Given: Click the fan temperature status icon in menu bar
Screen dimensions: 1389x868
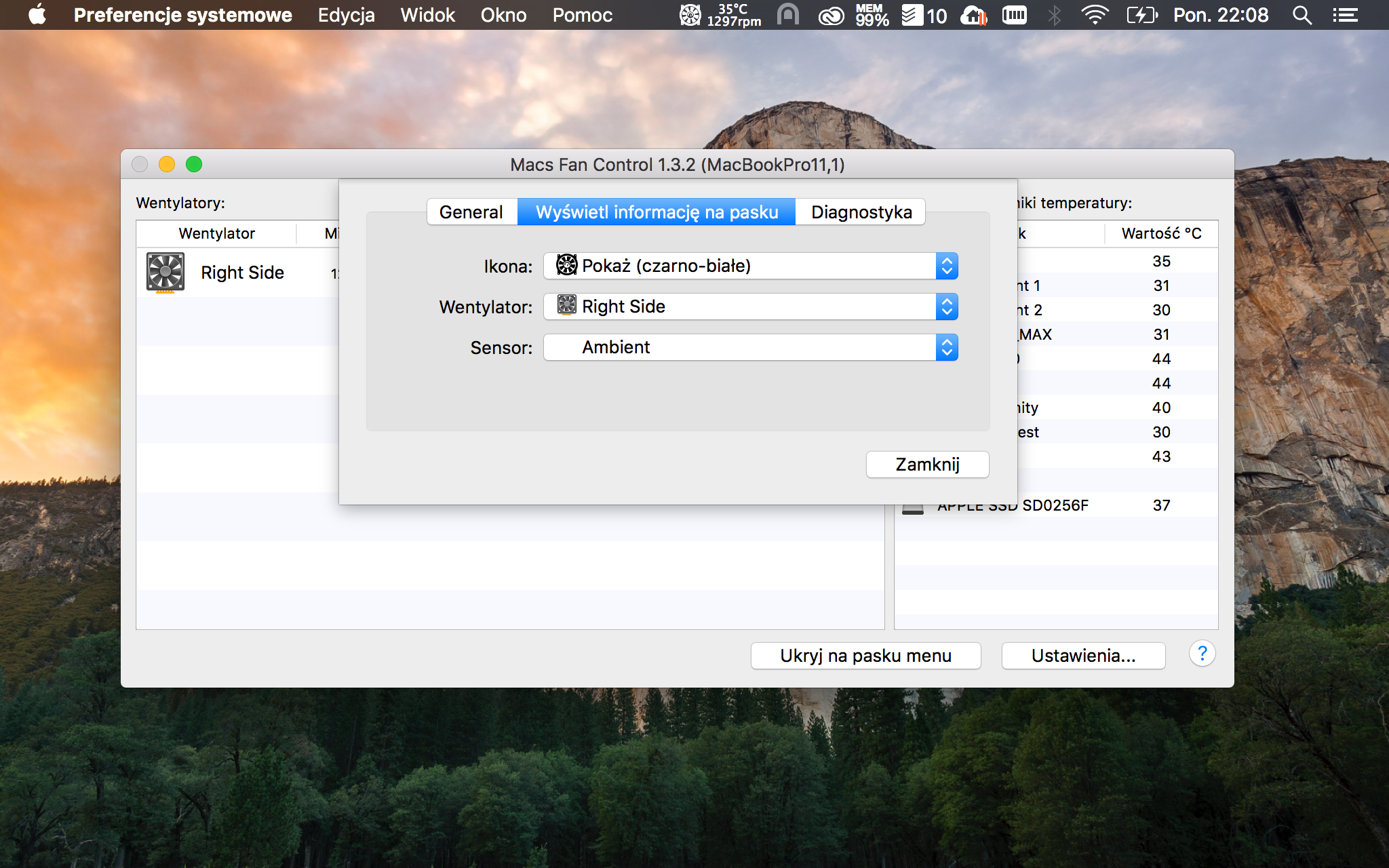Looking at the screenshot, I should tap(720, 15).
